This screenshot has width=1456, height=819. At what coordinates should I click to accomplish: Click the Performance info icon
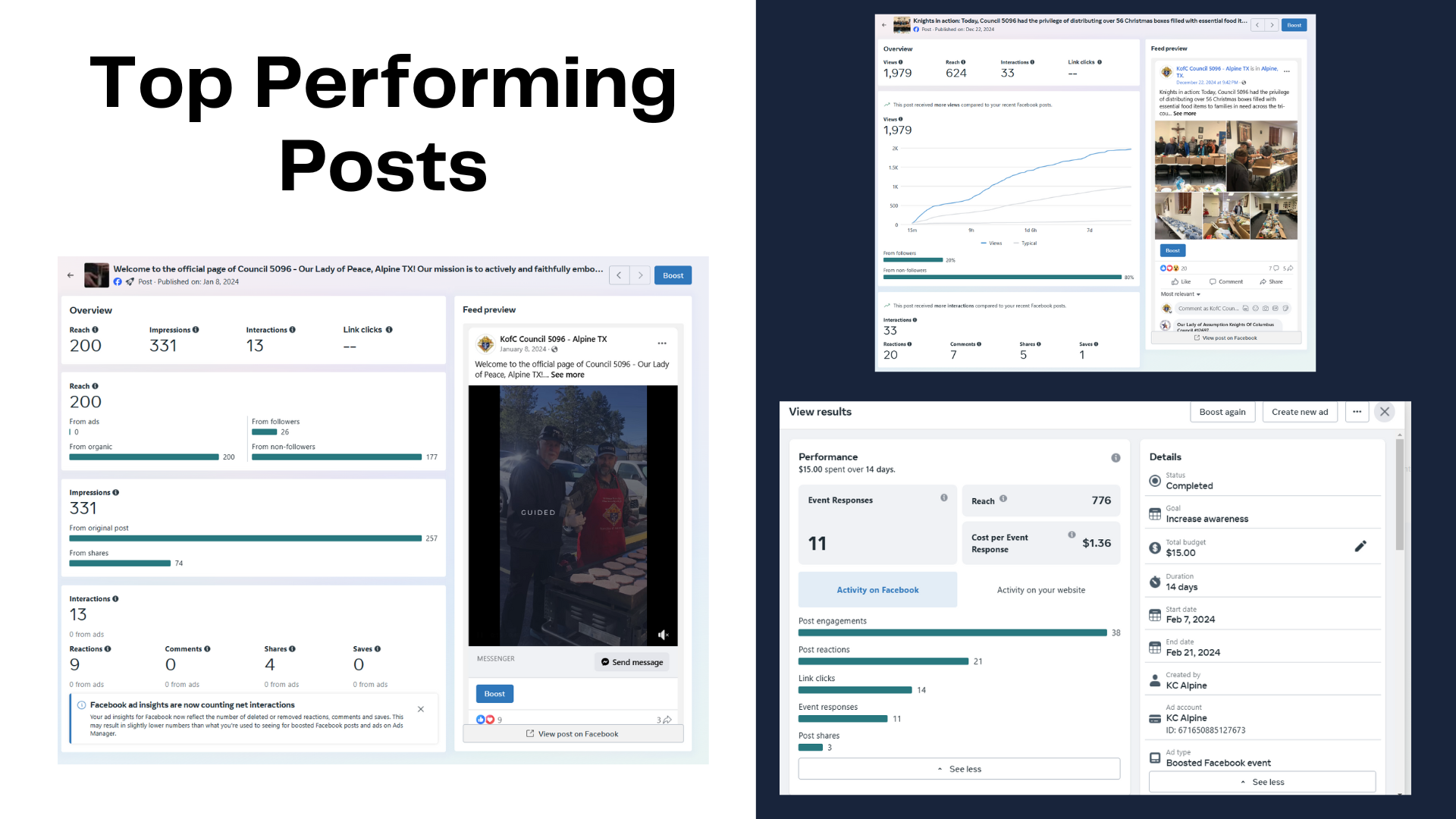click(x=1116, y=457)
